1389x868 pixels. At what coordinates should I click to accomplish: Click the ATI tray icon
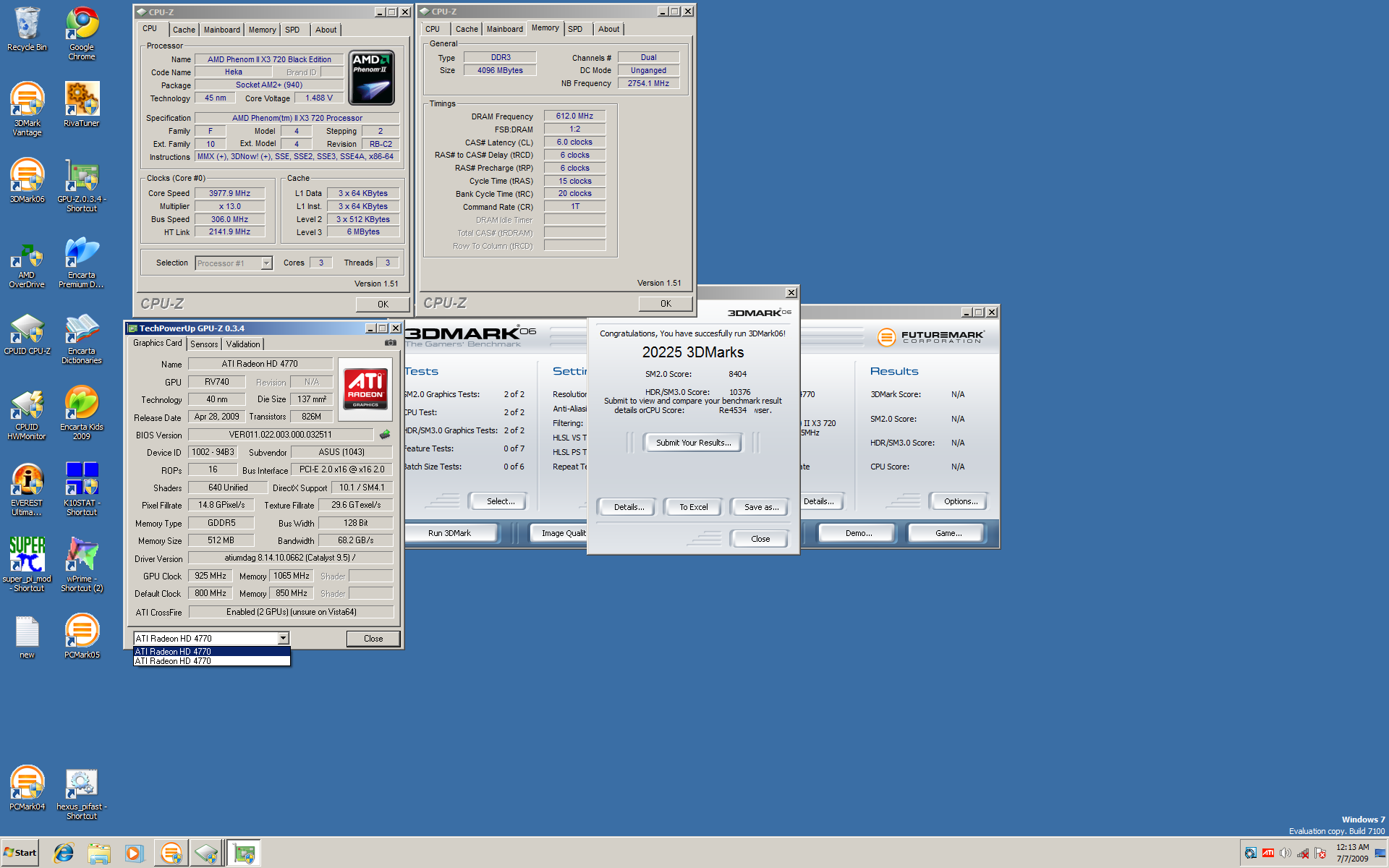pyautogui.click(x=1267, y=854)
